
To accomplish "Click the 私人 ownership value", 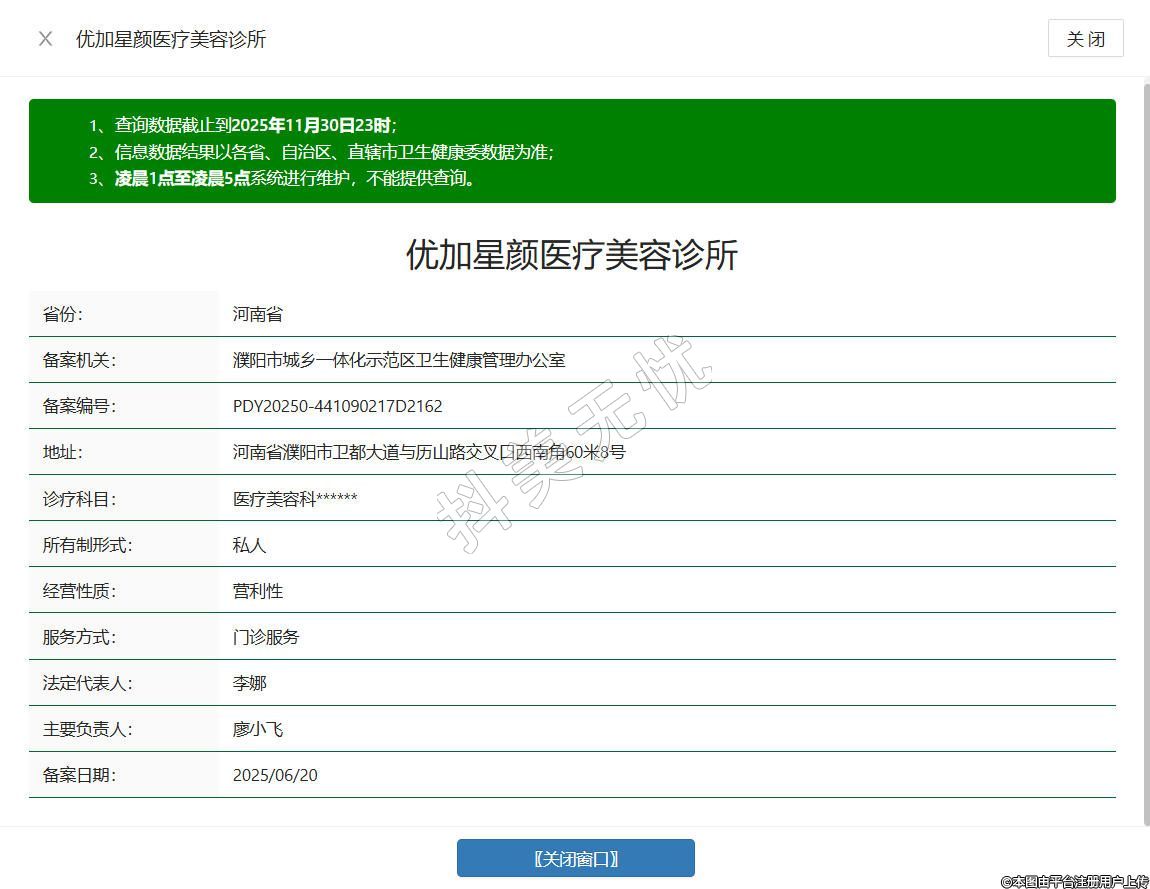I will click(250, 545).
